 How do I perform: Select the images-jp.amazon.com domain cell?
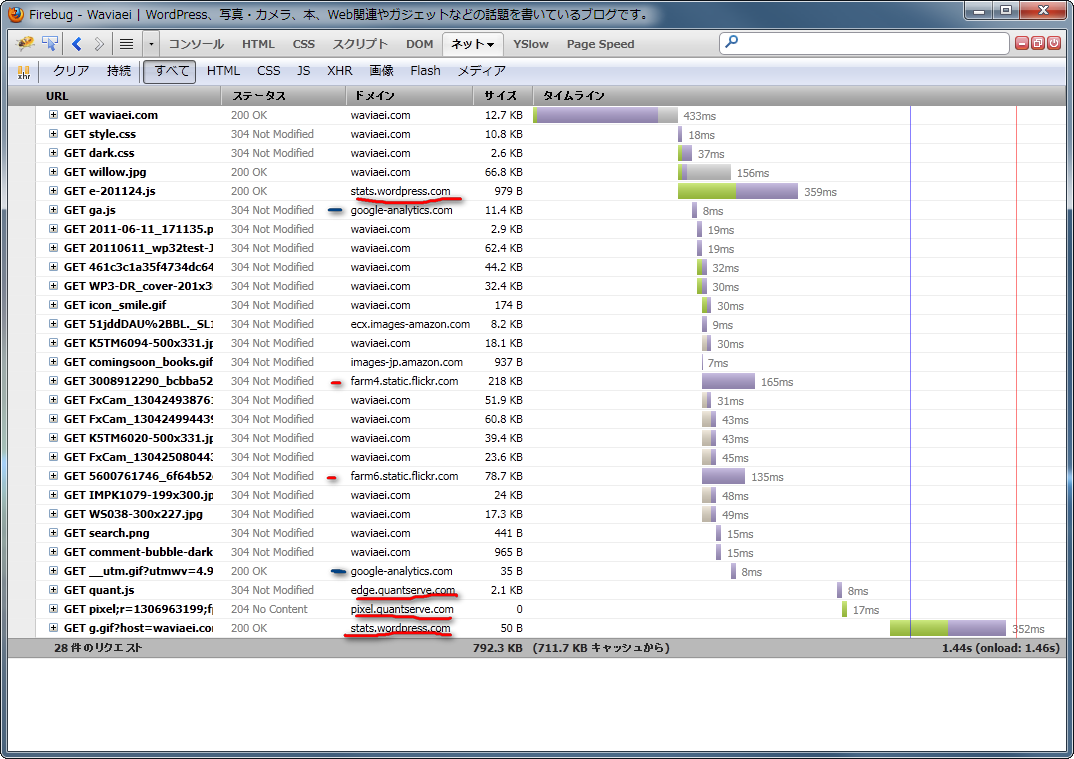tap(407, 362)
